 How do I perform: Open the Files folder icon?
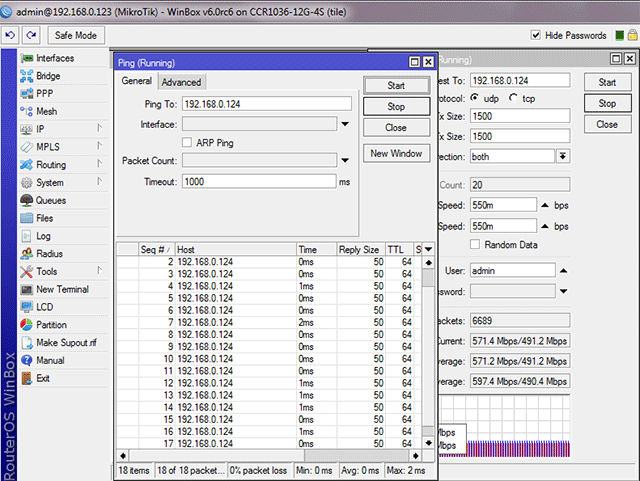tap(27, 218)
